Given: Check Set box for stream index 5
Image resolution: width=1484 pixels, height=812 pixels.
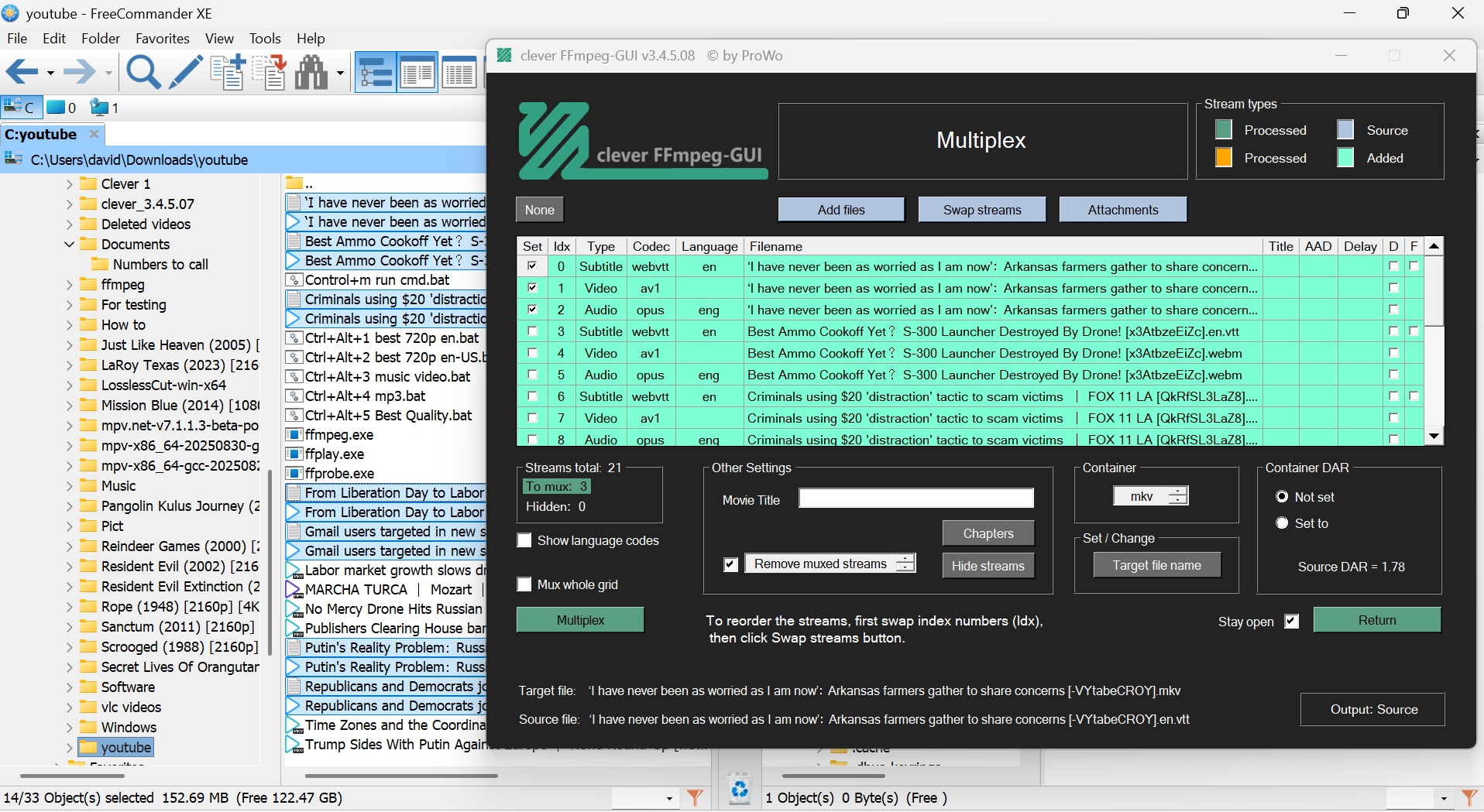Looking at the screenshot, I should 532,375.
